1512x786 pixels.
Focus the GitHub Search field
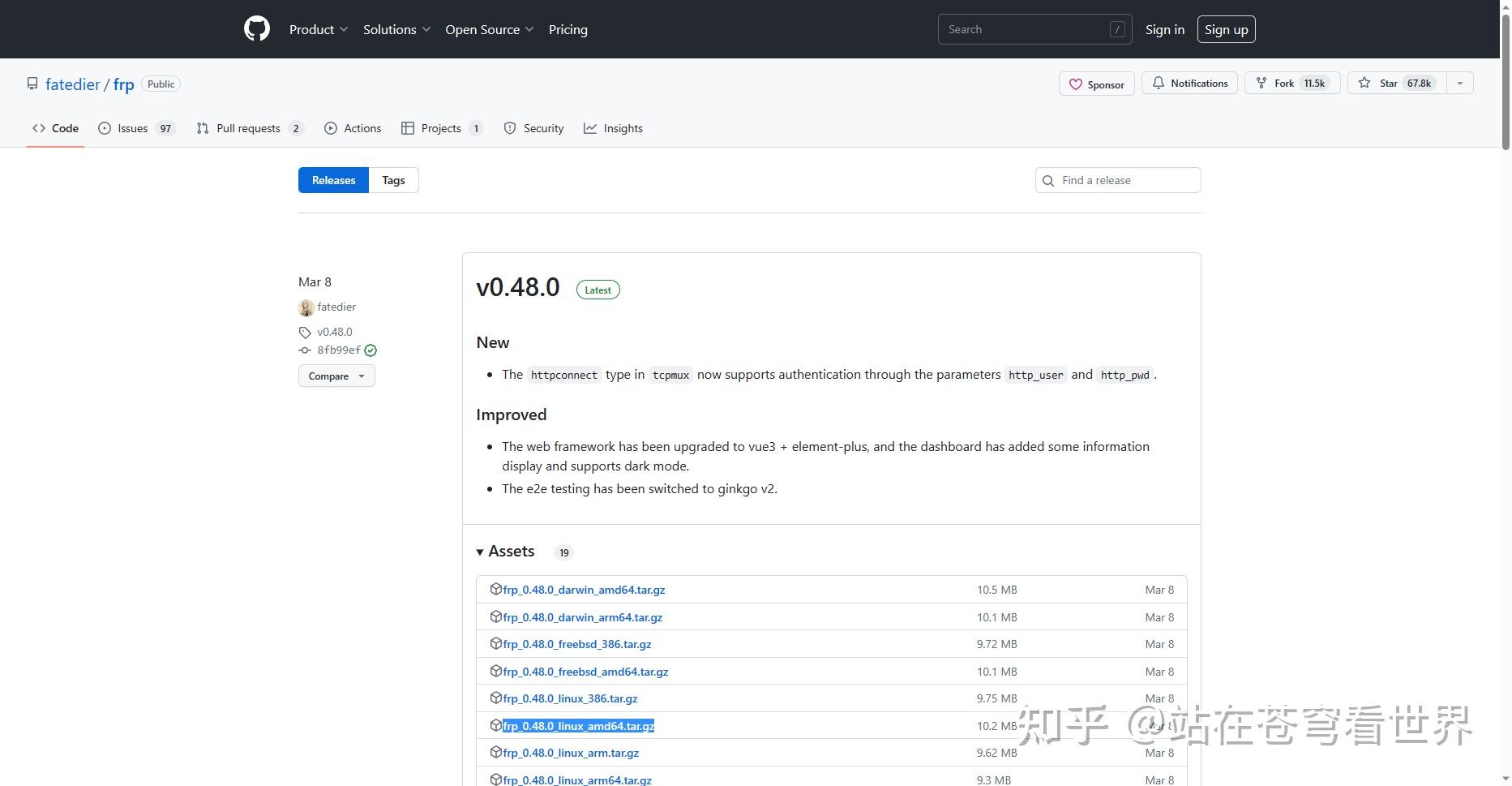click(1035, 29)
